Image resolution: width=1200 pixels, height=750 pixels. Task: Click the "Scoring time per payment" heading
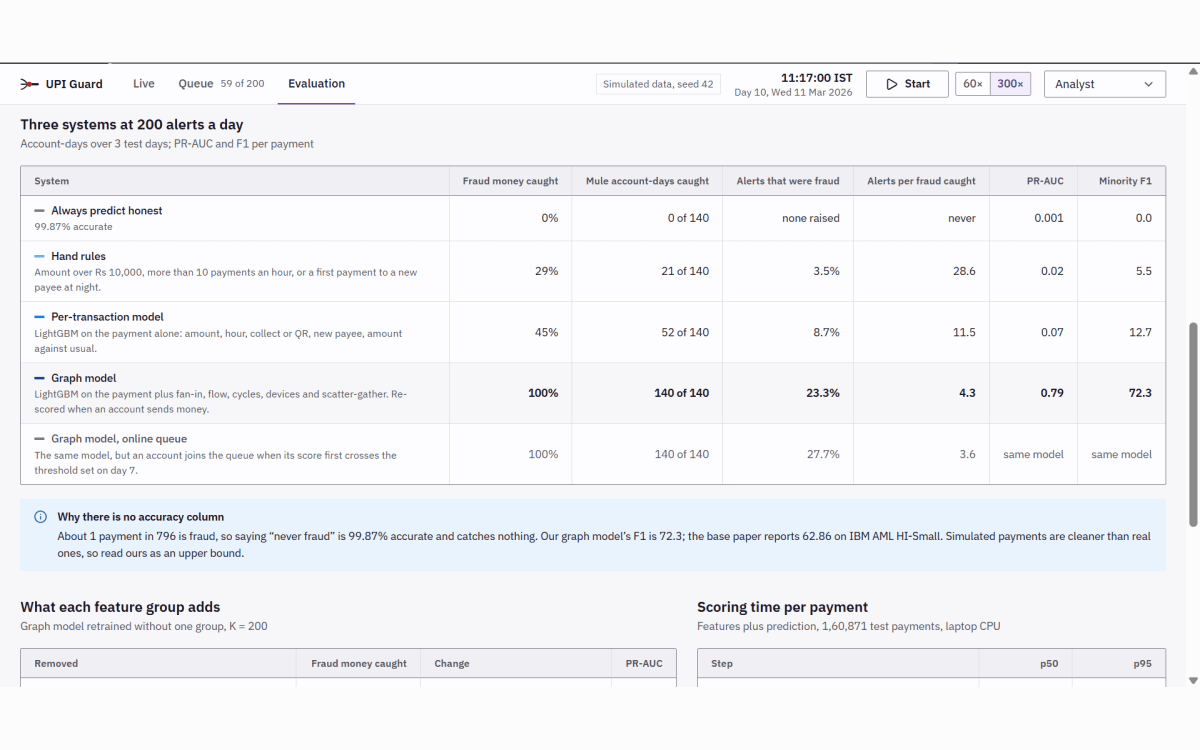point(783,607)
